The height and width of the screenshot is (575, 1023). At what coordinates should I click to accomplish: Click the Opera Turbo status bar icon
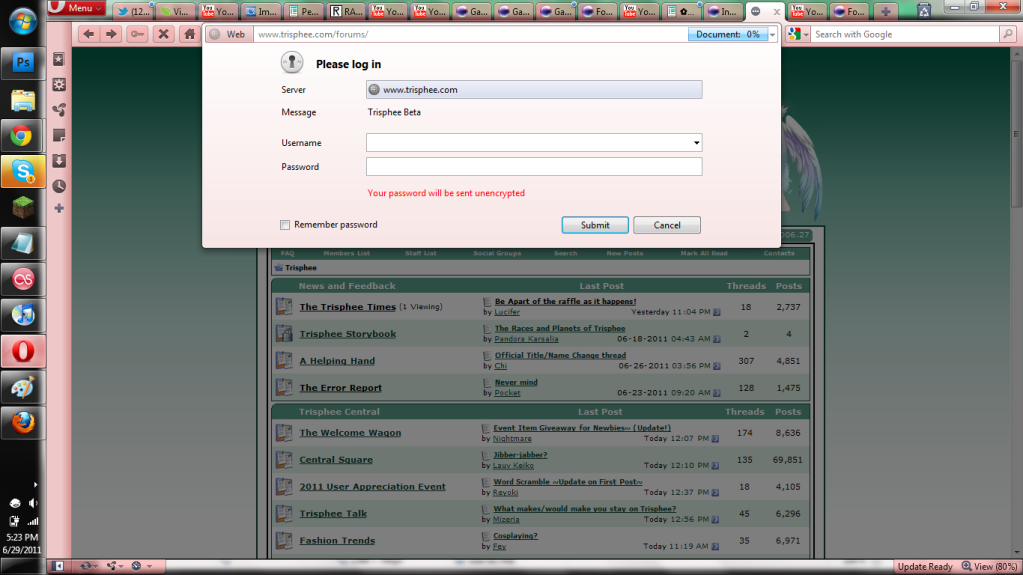click(136, 566)
